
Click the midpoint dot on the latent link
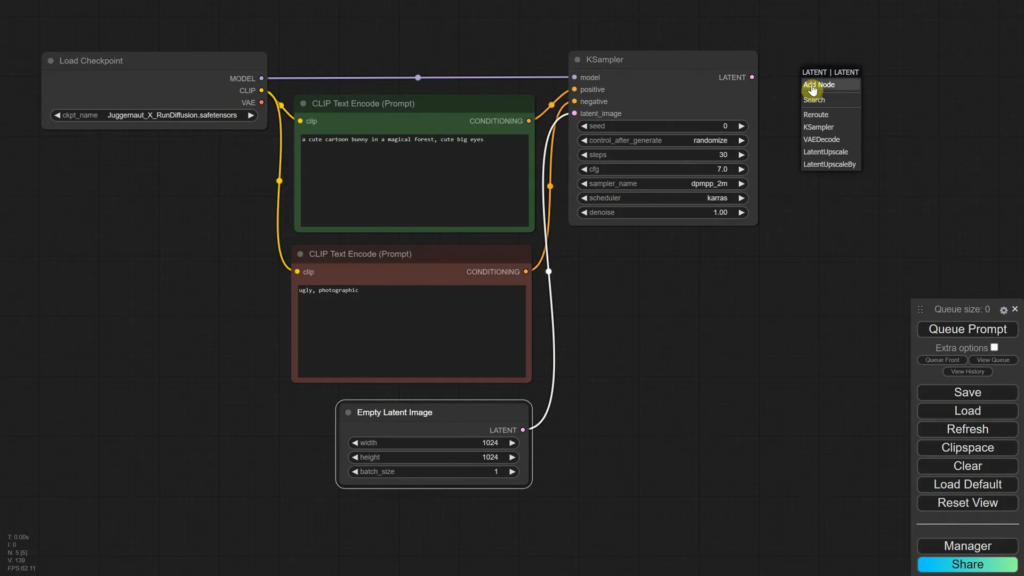549,271
